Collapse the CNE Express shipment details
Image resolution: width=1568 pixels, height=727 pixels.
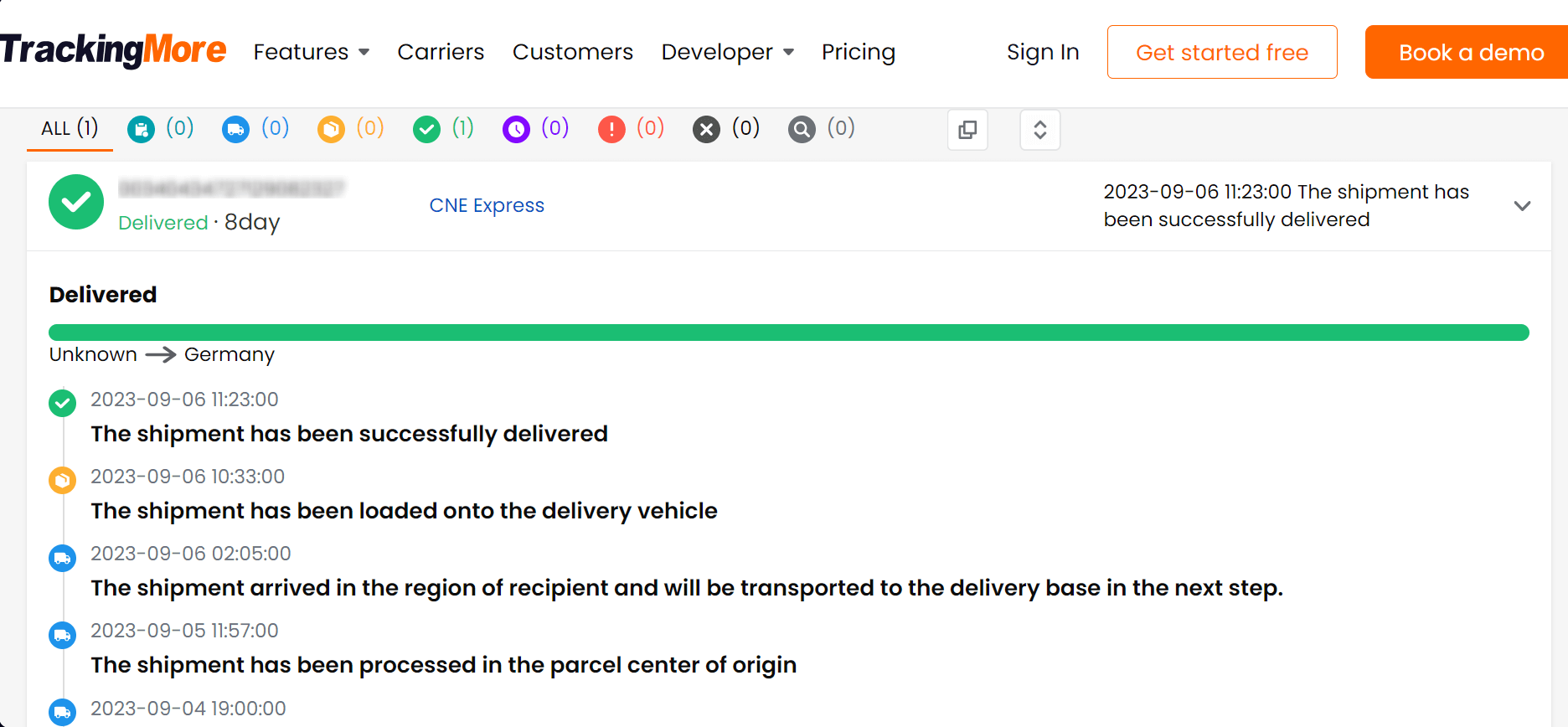pos(1523,206)
